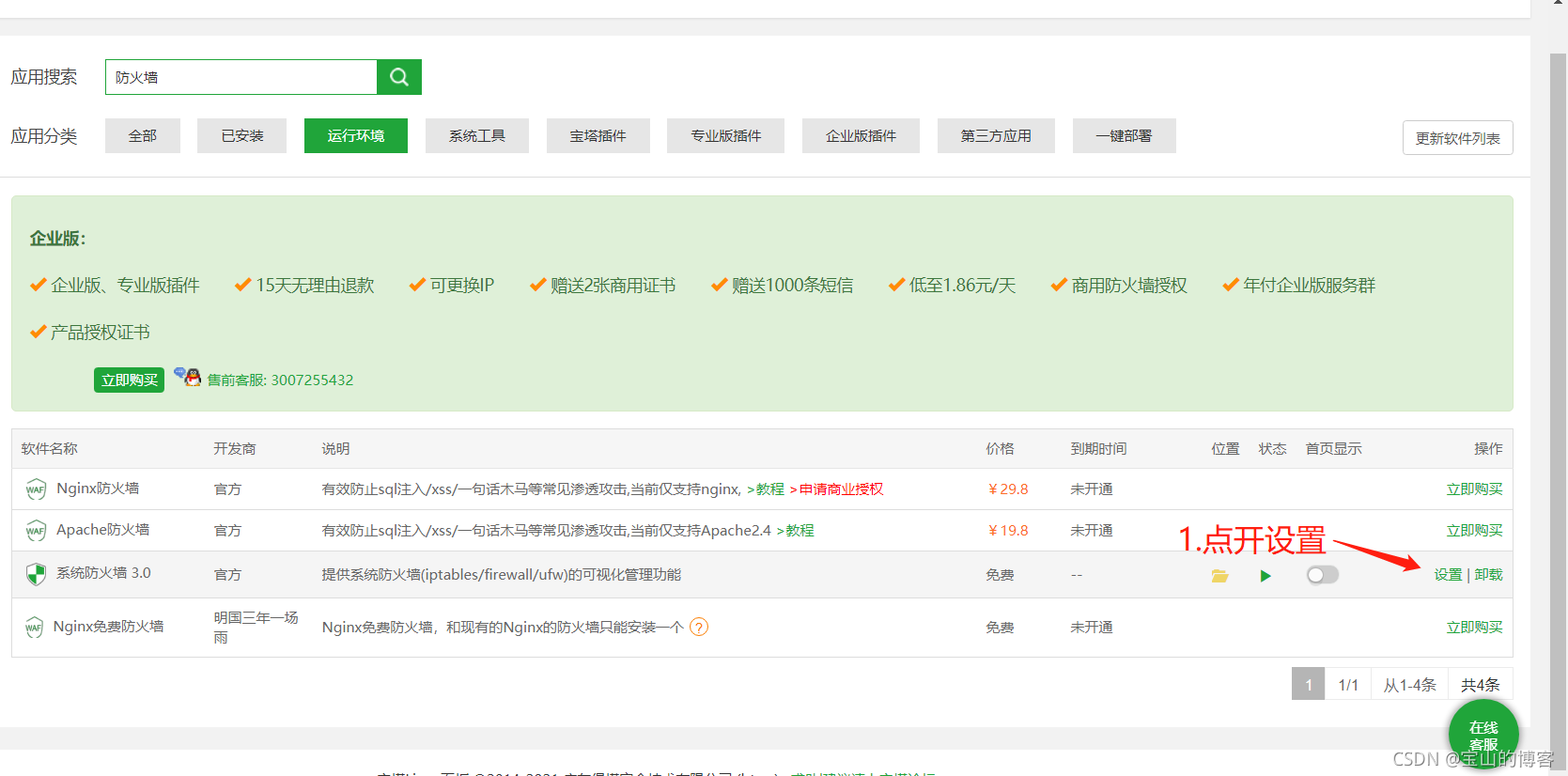
Task: Click 立即购买 button in enterprise banner
Action: click(x=129, y=380)
